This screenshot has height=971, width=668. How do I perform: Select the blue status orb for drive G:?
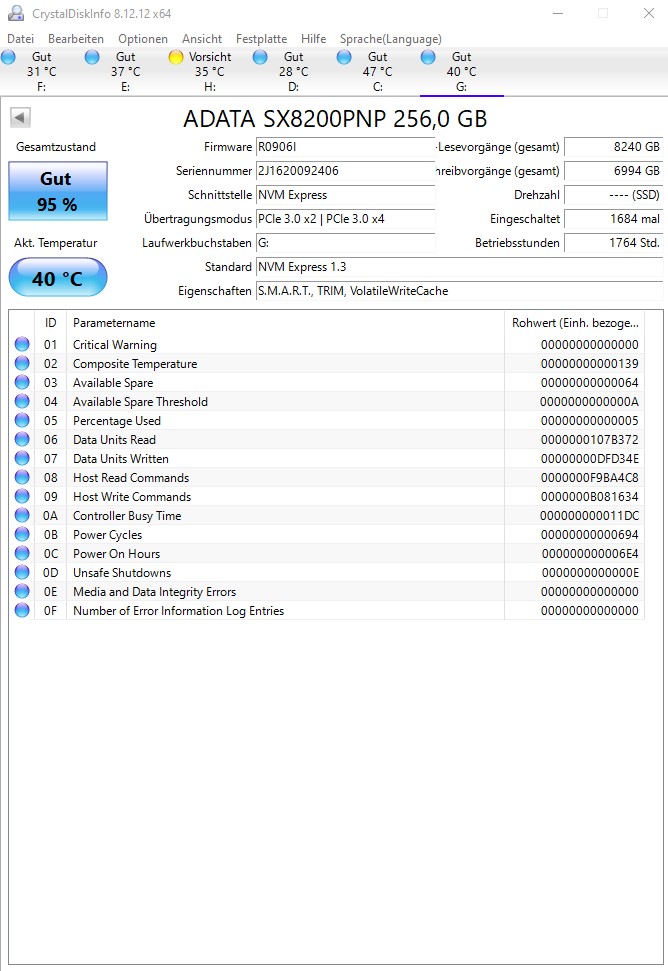tap(428, 58)
